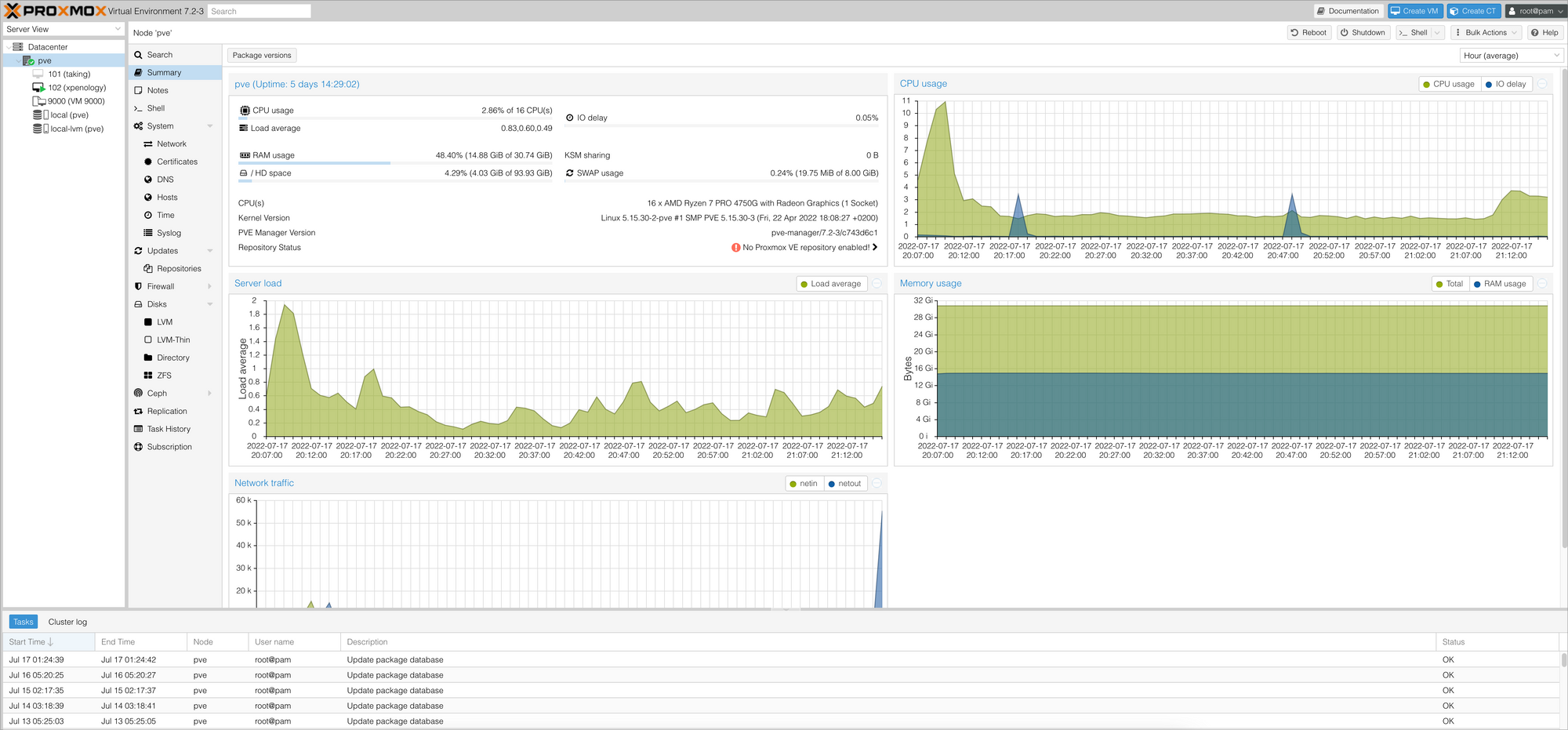Open LVM-Thin storage section
This screenshot has width=1568, height=730.
coord(173,340)
